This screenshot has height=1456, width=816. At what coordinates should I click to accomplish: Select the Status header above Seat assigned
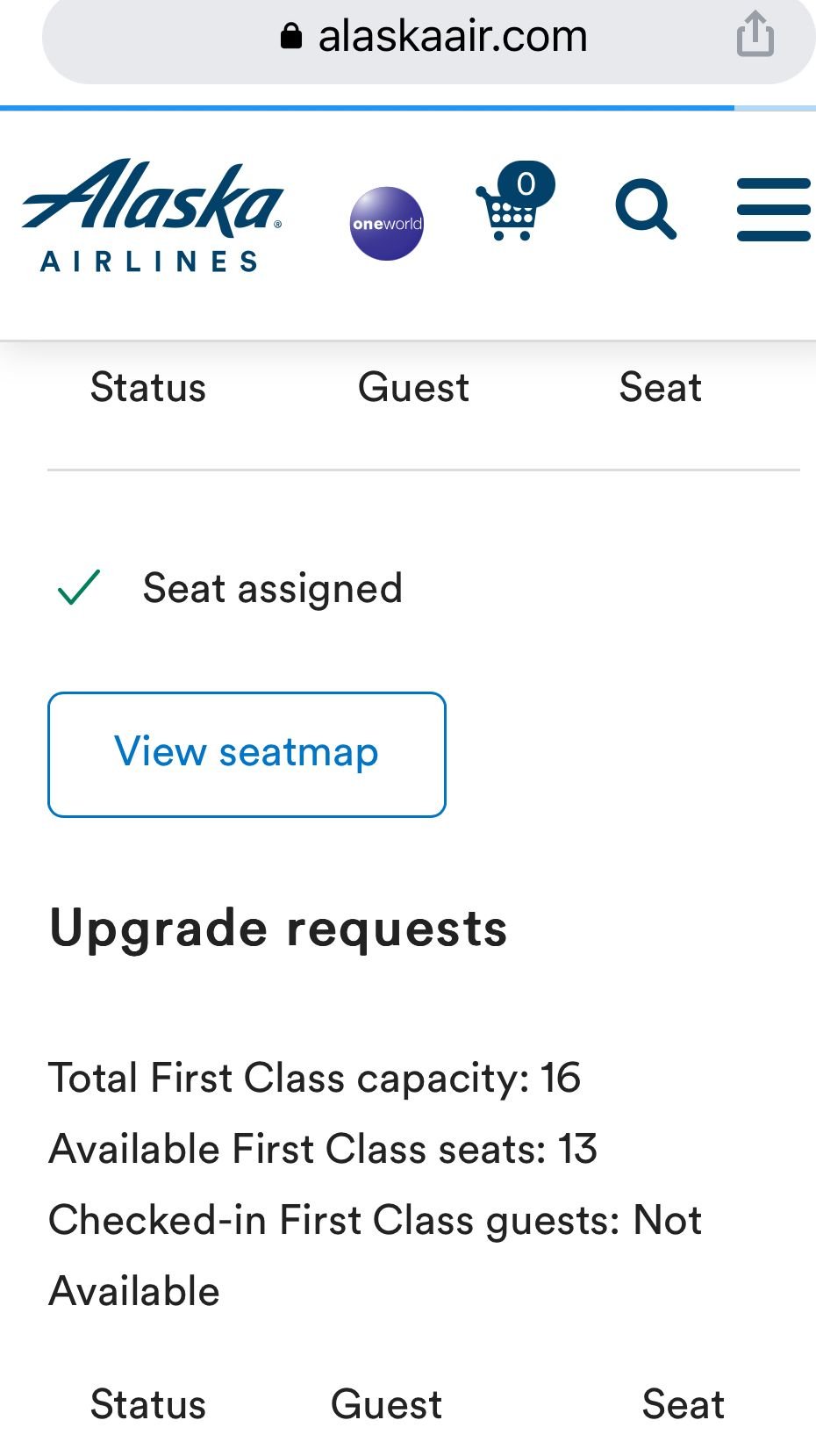coord(148,387)
